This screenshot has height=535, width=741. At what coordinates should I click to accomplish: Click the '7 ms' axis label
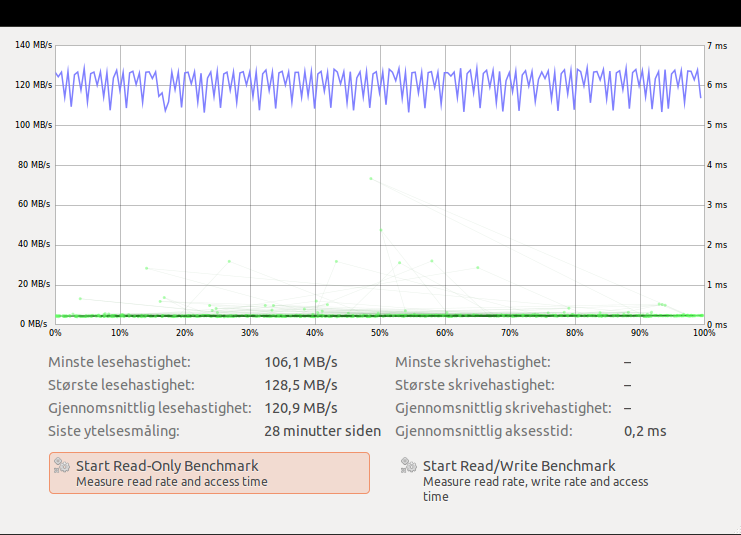point(717,46)
